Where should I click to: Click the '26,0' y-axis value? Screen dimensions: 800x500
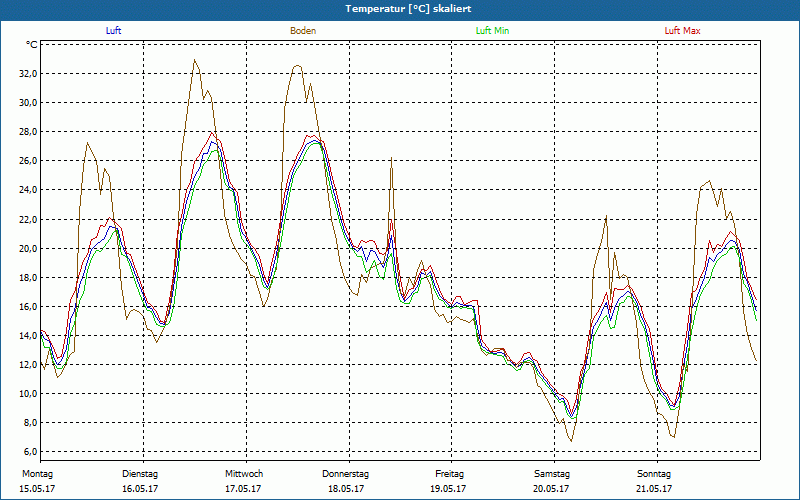pyautogui.click(x=29, y=161)
